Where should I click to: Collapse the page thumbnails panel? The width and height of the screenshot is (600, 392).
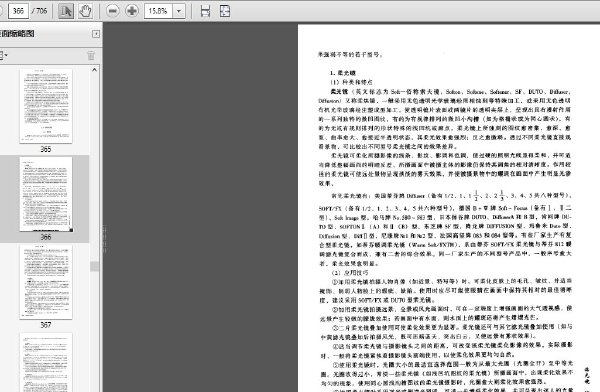[96, 34]
